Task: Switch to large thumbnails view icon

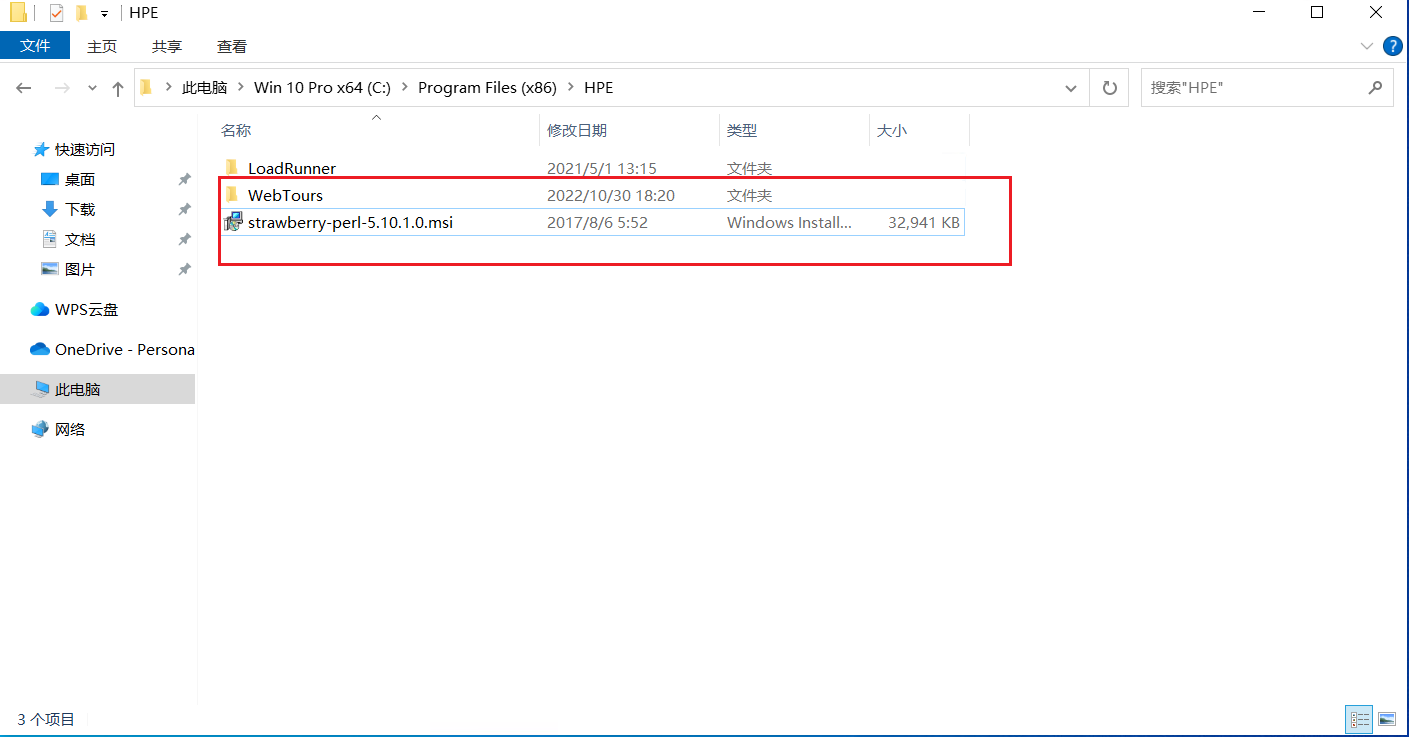Action: point(1386,718)
